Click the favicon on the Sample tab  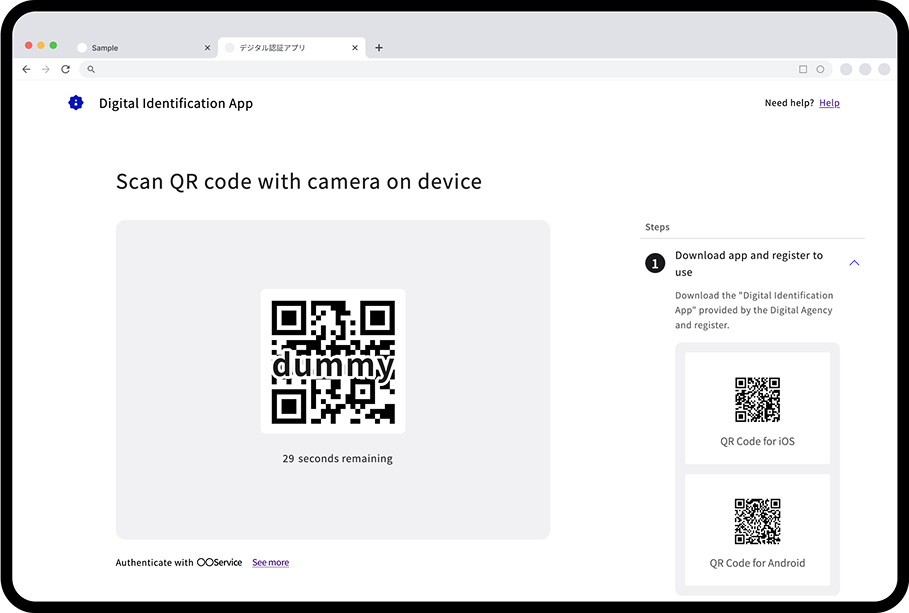pyautogui.click(x=84, y=47)
